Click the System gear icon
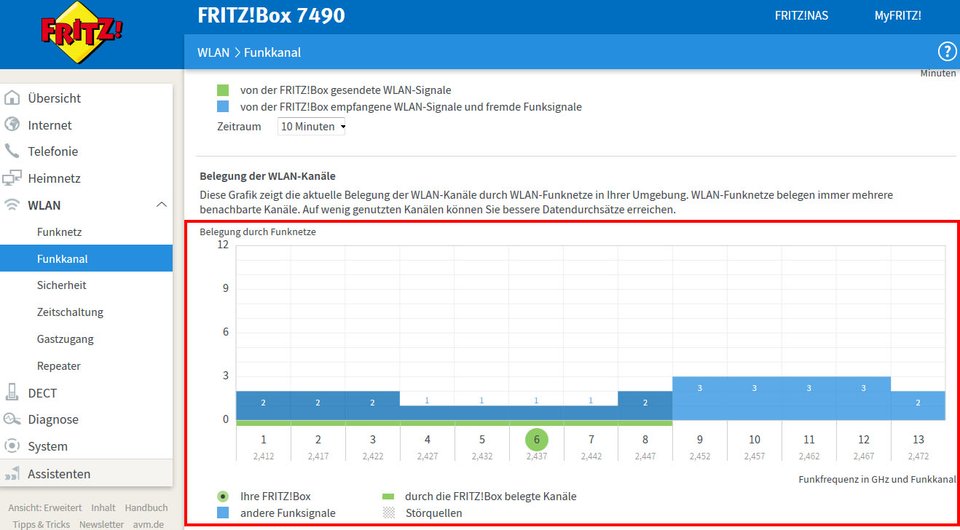The image size is (960, 530). (x=12, y=446)
